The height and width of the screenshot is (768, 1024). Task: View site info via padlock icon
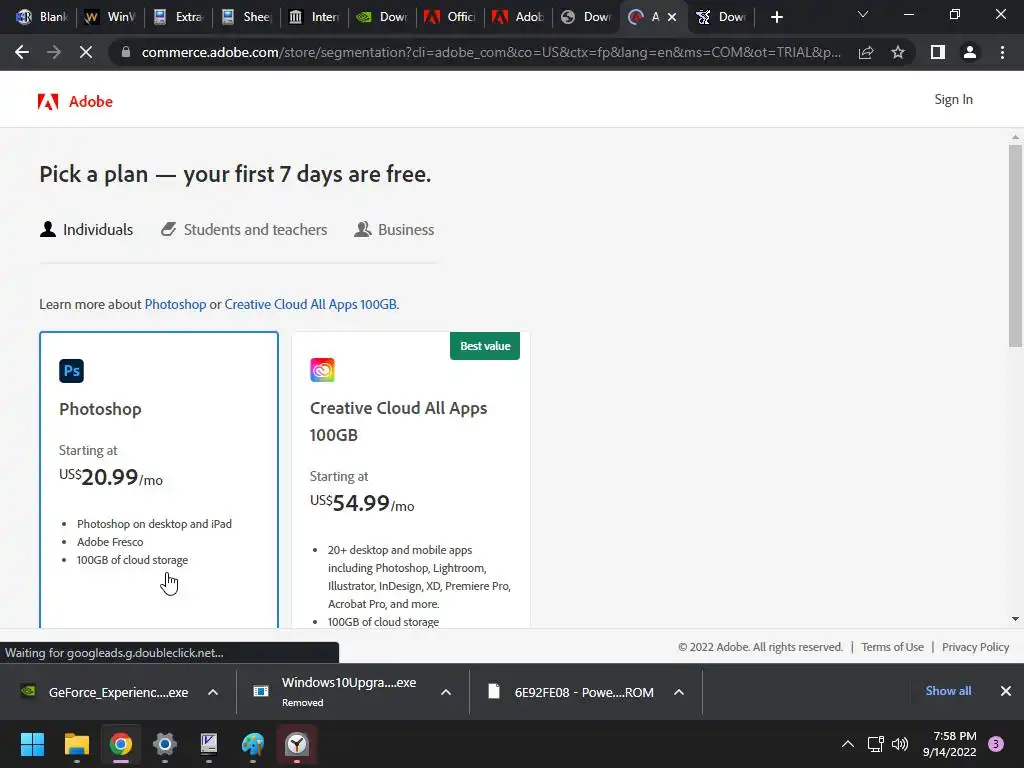[126, 52]
